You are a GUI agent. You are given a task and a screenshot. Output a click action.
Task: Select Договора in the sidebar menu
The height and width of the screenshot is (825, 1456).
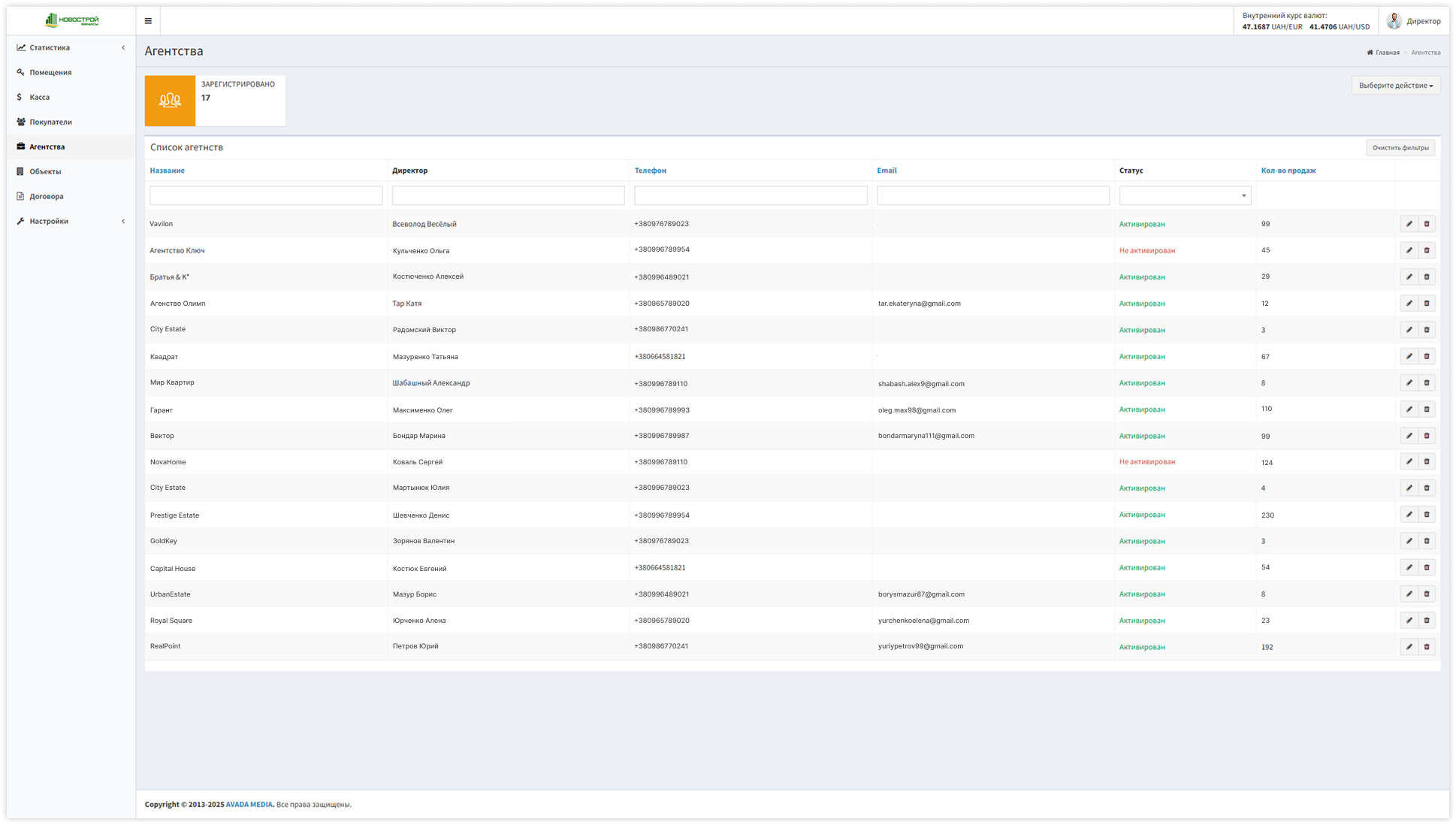pos(46,196)
